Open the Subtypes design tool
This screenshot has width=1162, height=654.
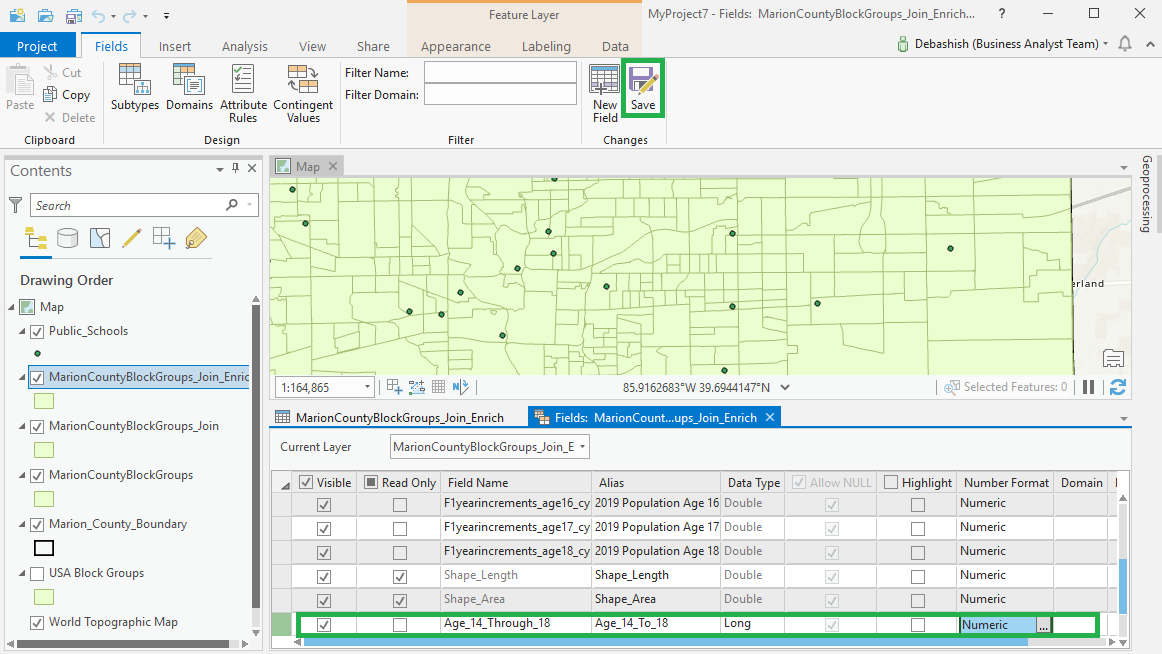135,88
